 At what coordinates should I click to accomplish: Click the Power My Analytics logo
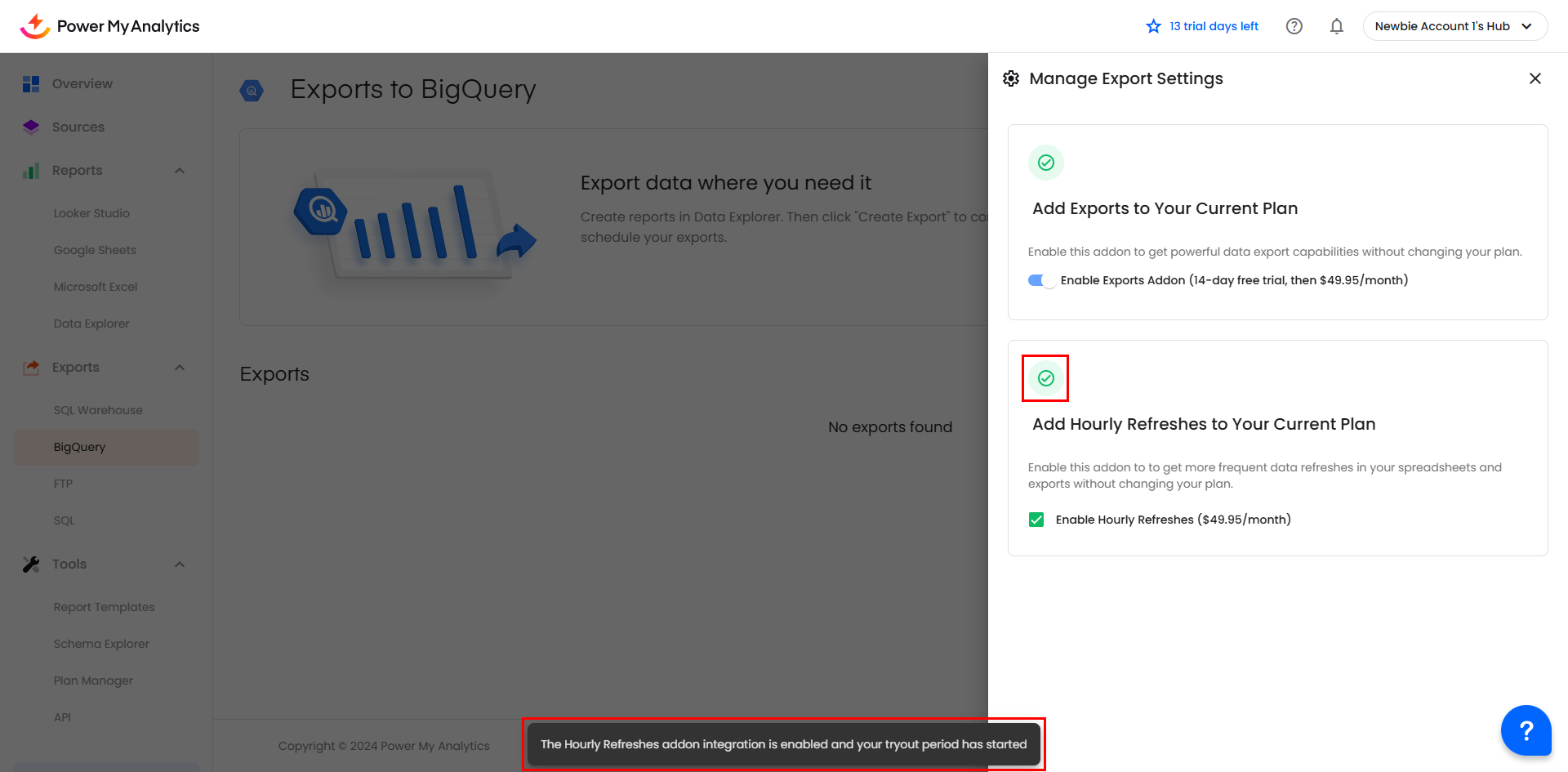click(x=109, y=26)
